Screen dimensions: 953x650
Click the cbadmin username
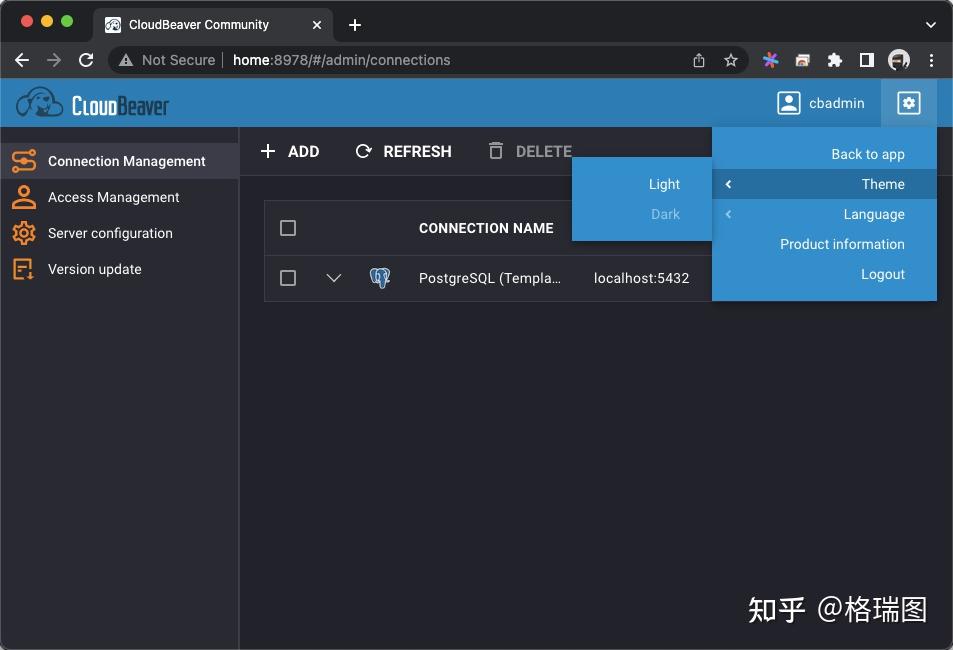tap(836, 103)
